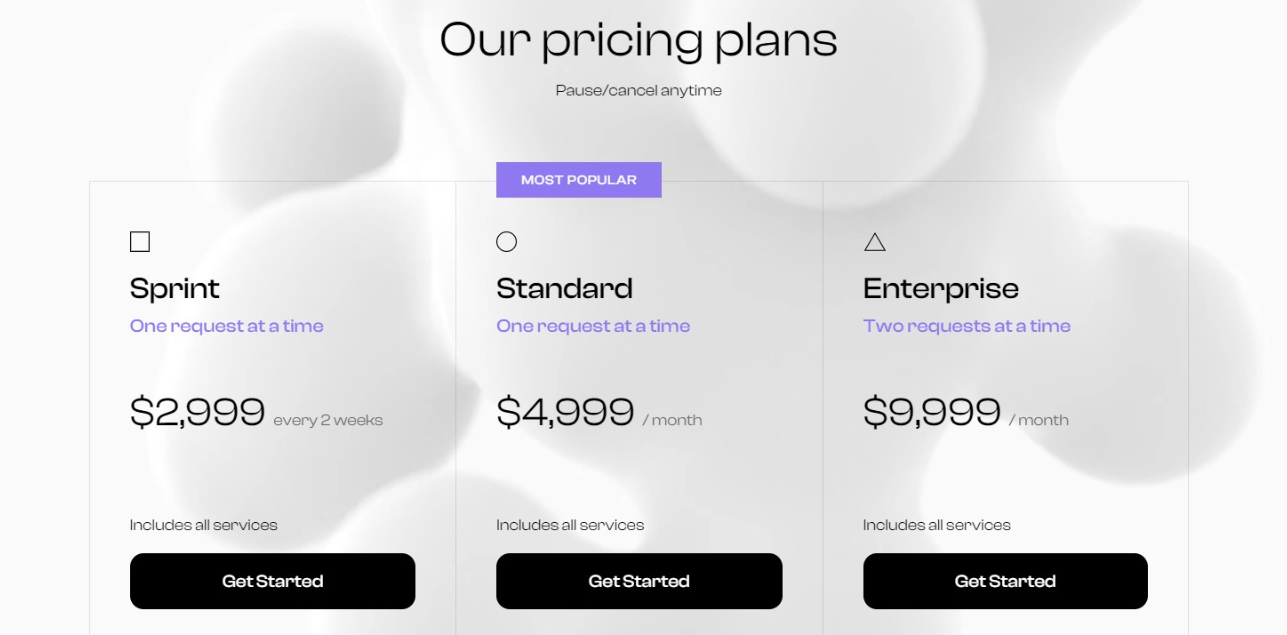Click "every 2 weeks" billing label
Screen dimensions: 1287x635
point(328,420)
